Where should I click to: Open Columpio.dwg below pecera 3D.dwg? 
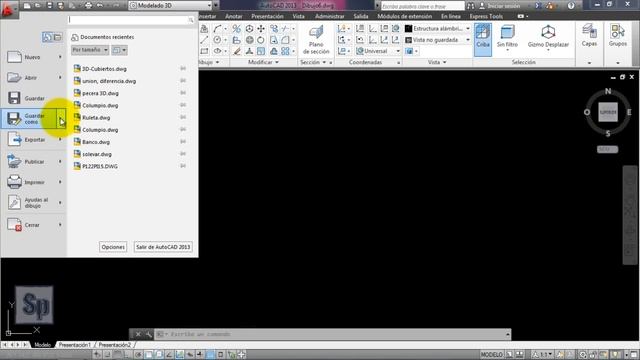coord(100,105)
